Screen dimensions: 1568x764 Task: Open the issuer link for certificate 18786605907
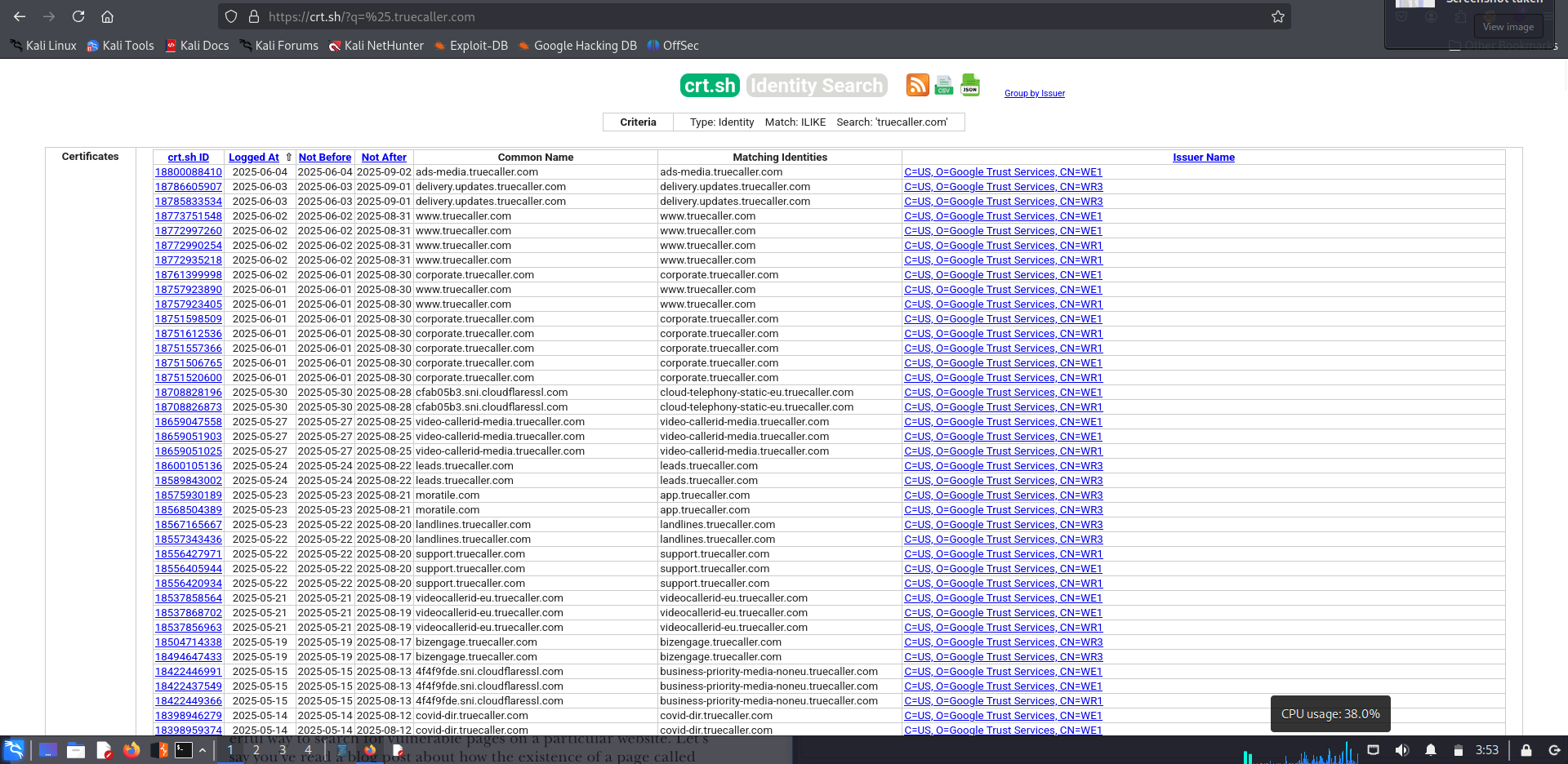(1004, 187)
